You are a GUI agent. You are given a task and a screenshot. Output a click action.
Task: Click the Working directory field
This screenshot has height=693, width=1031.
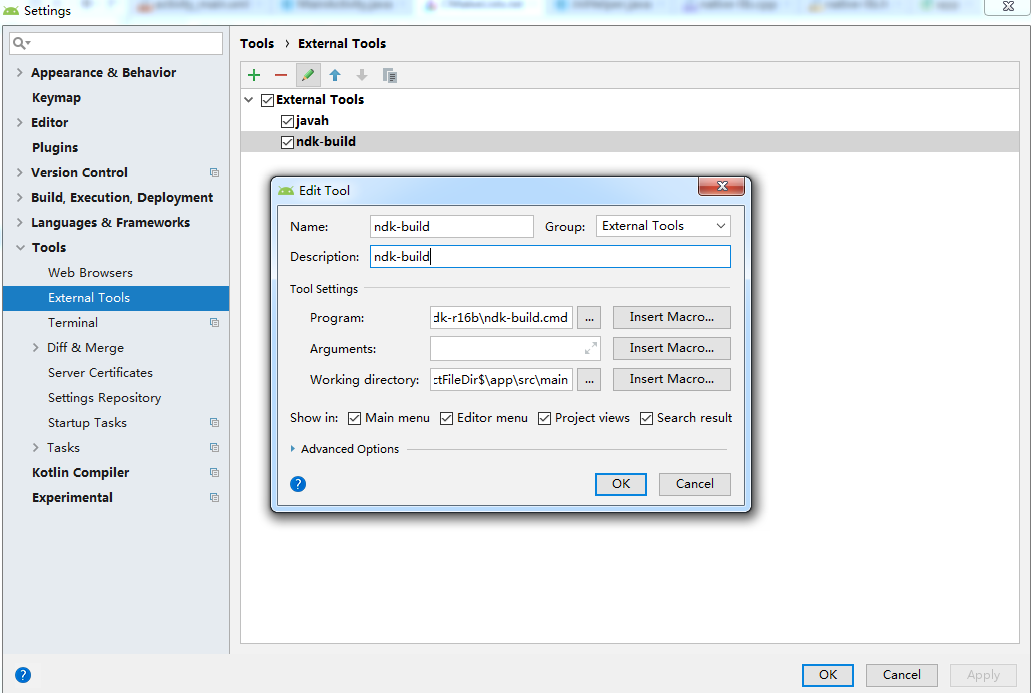pos(501,379)
